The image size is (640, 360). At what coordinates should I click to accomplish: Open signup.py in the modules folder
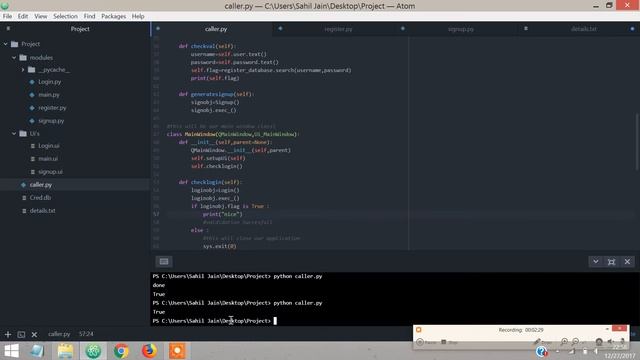click(51, 121)
